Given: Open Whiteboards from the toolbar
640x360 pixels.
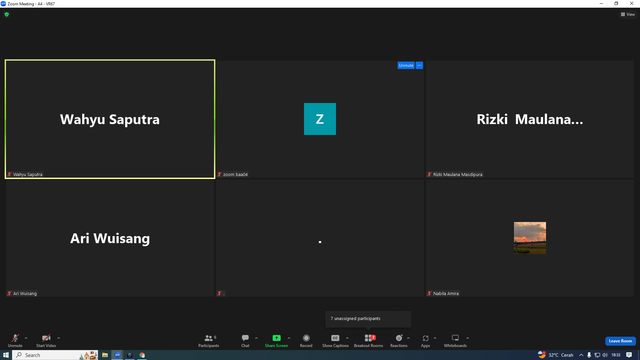Looking at the screenshot, I should click(455, 340).
